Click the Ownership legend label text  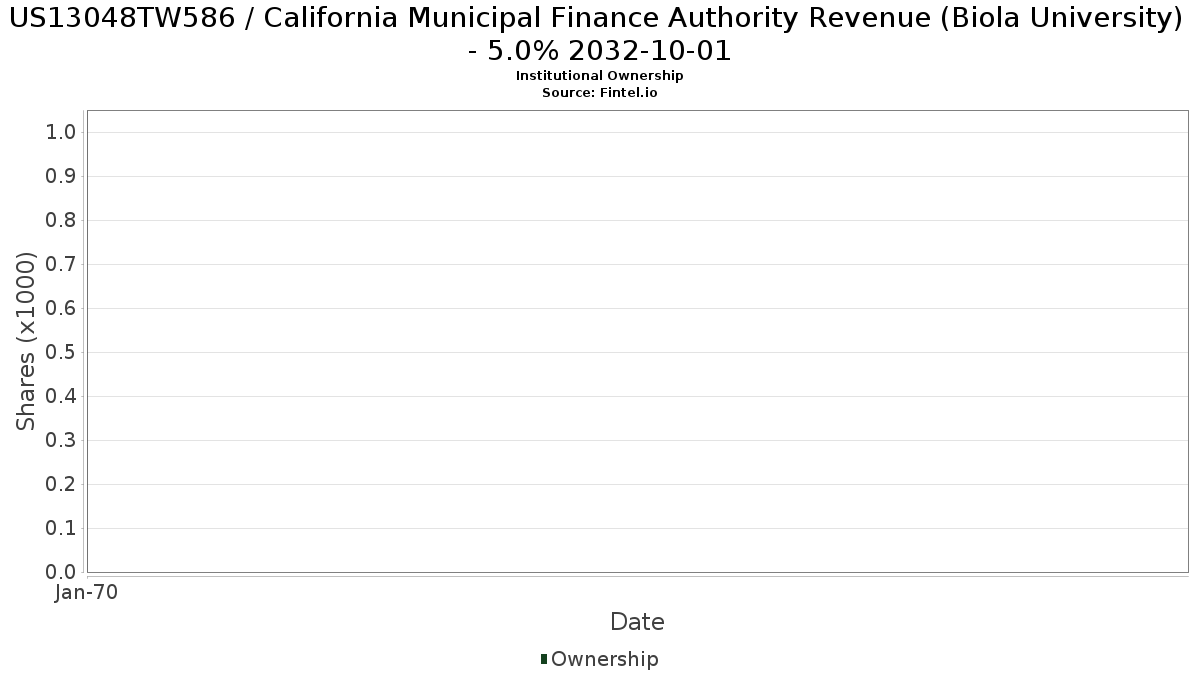tap(604, 659)
